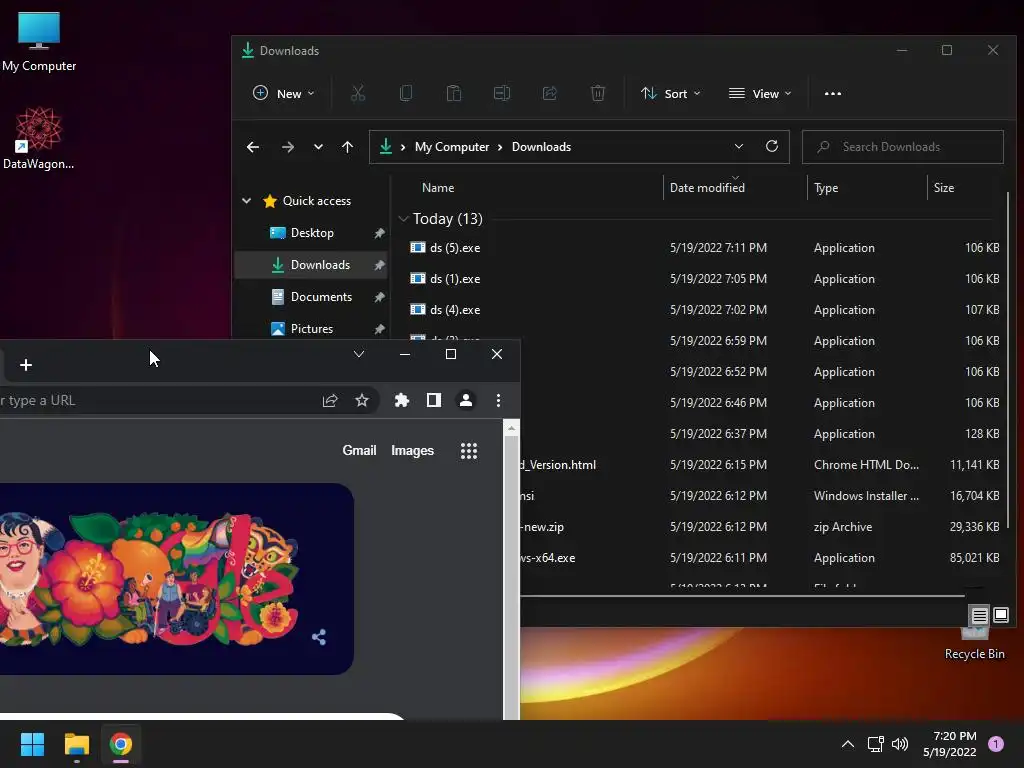Open a new tab in Chrome
The image size is (1024, 768).
tap(26, 365)
